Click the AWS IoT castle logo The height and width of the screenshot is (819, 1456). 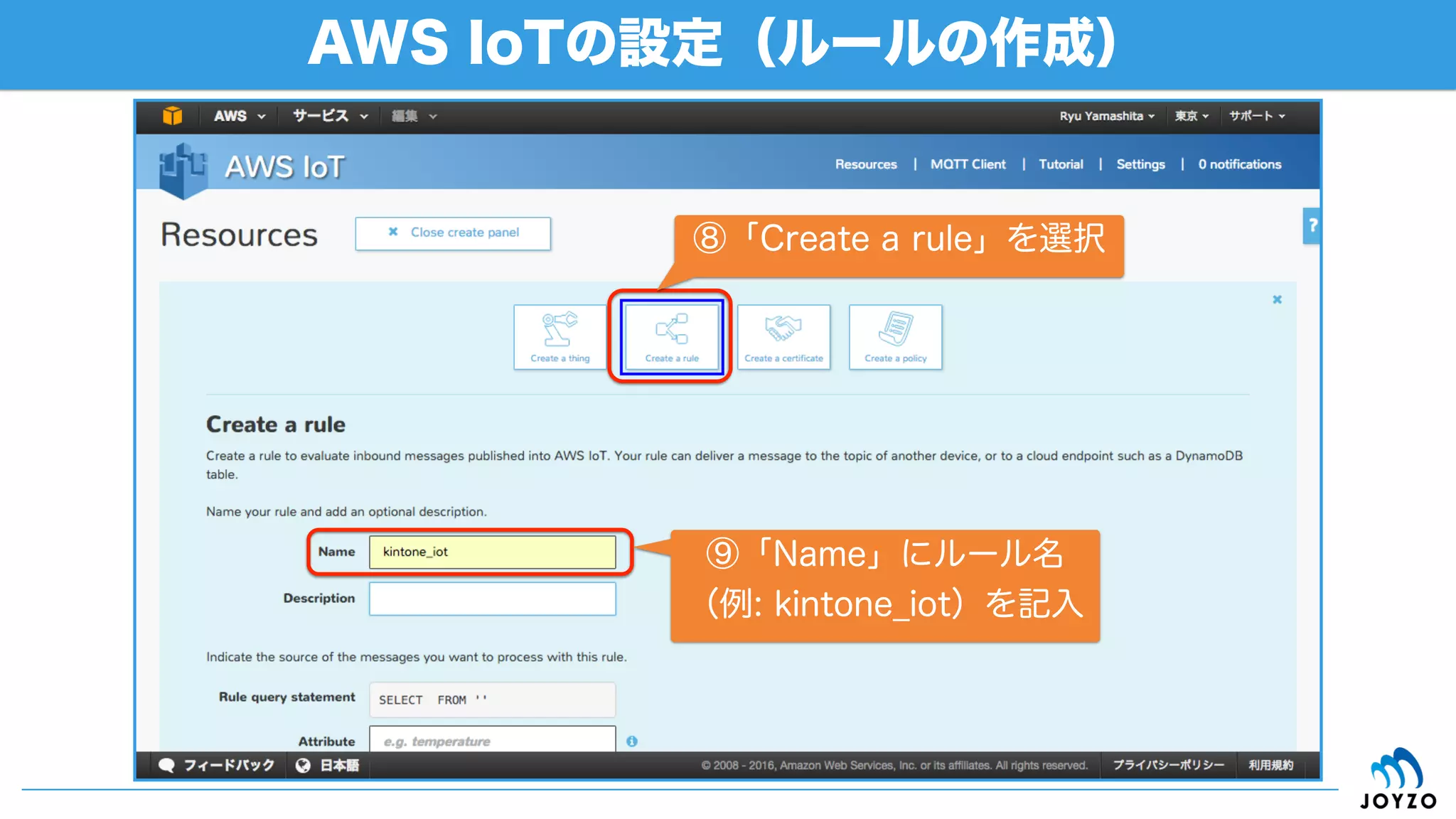coord(183,170)
